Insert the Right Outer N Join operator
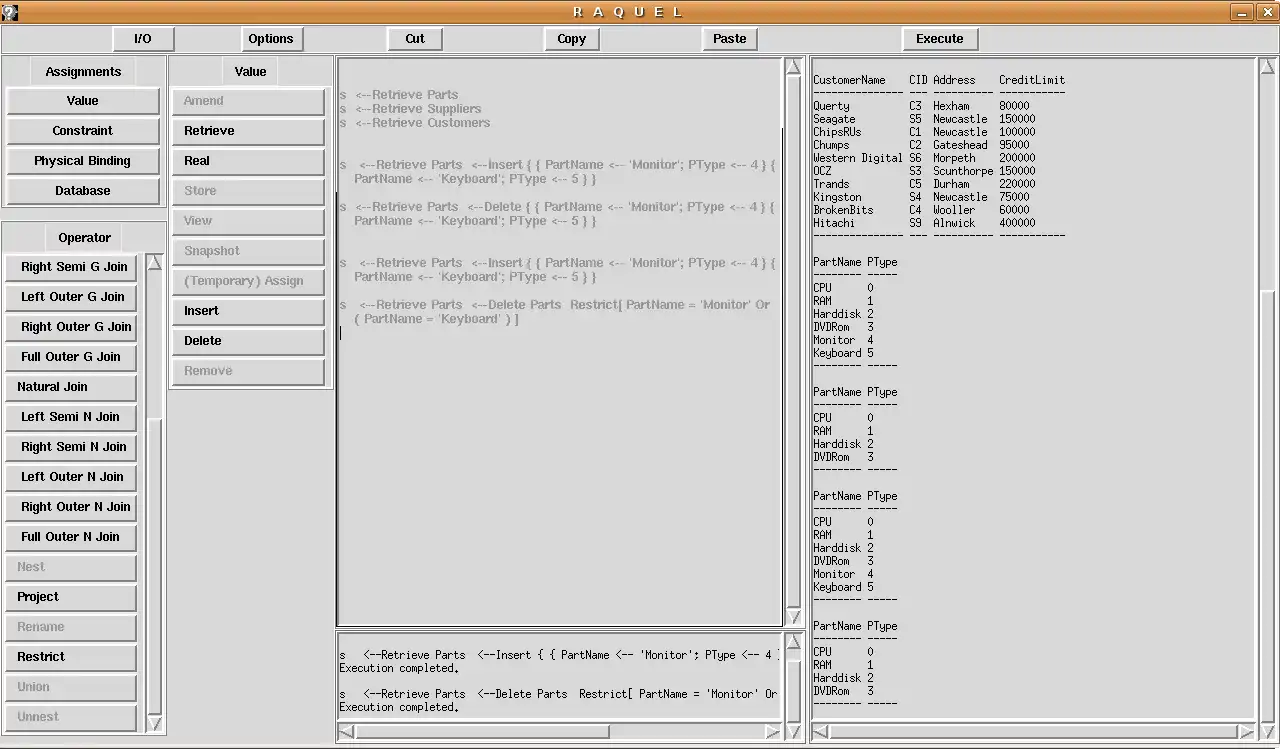 point(72,507)
